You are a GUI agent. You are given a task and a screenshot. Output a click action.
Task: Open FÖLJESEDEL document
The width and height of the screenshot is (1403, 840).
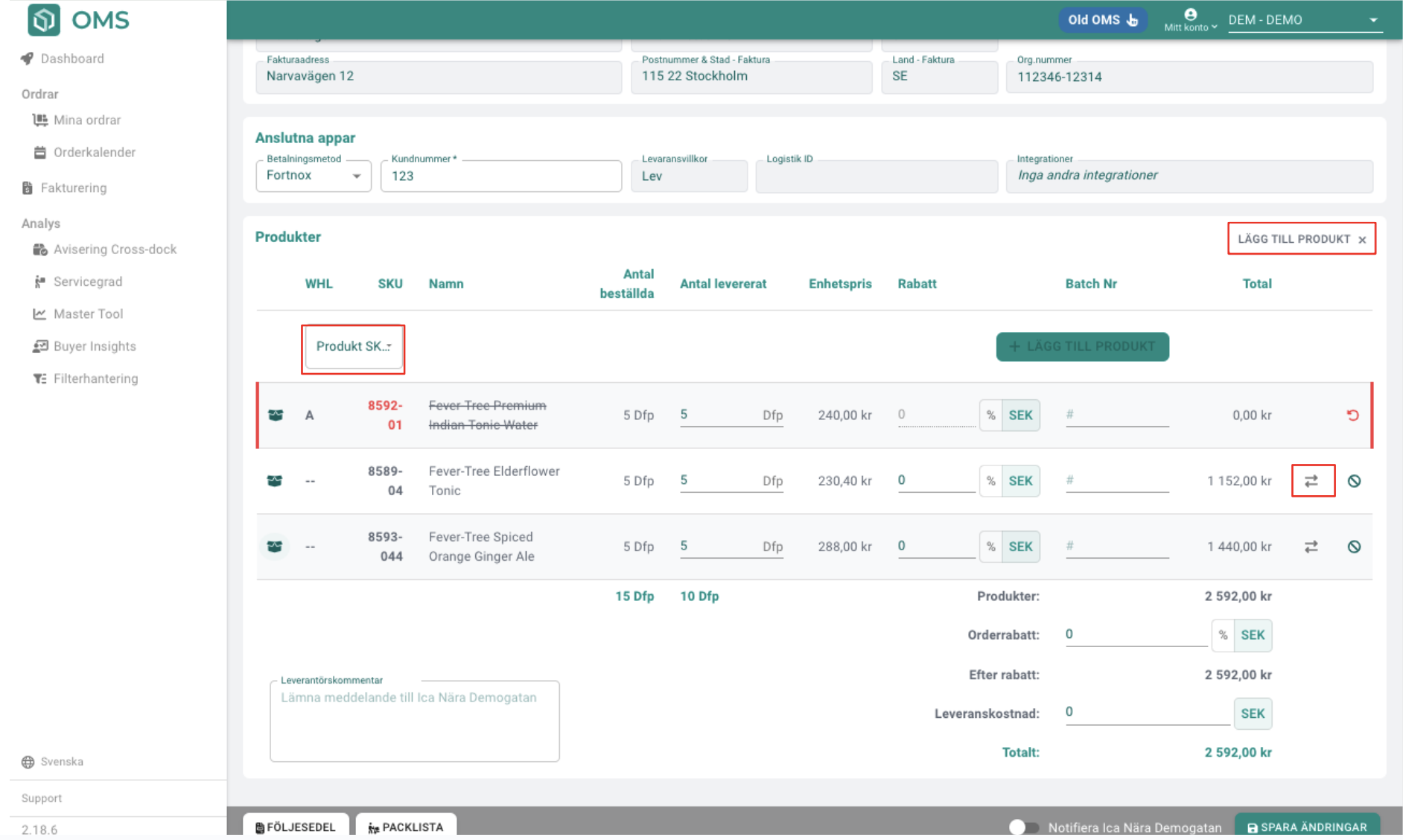pyautogui.click(x=296, y=825)
